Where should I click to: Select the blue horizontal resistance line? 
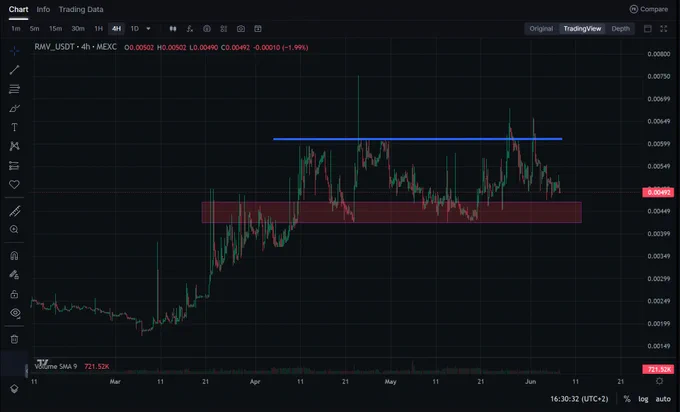417,139
